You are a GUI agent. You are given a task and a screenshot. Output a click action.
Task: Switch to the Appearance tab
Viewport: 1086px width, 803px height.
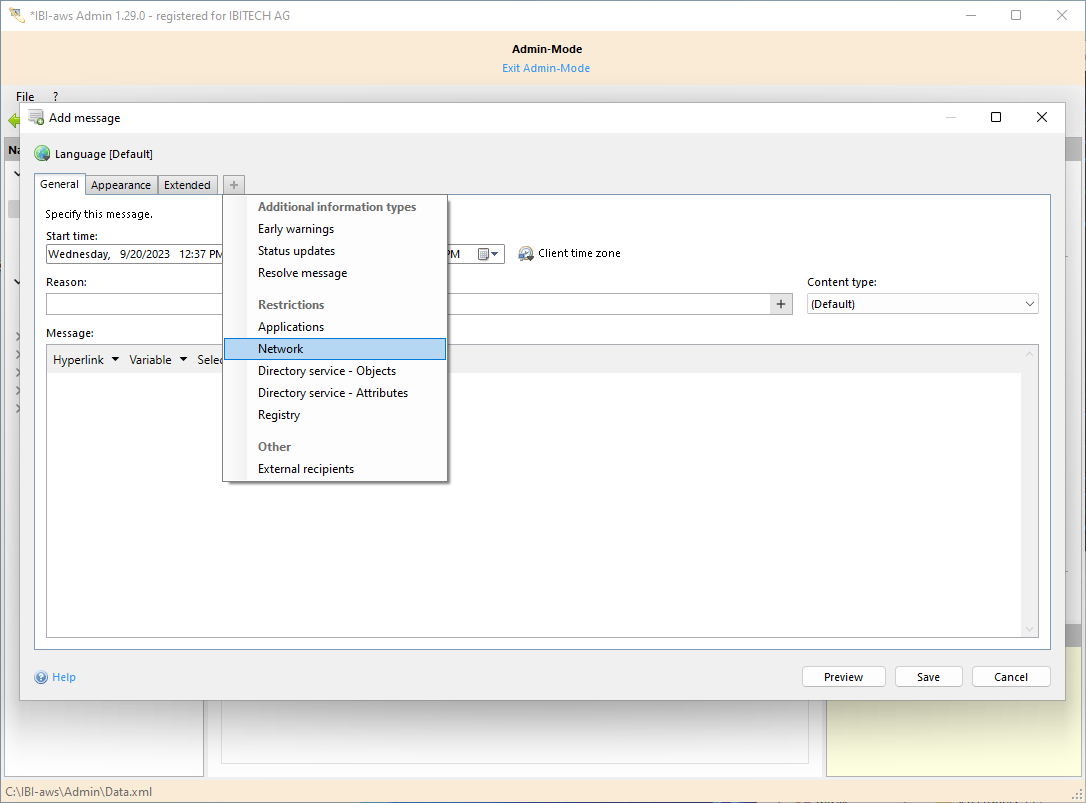pos(121,185)
